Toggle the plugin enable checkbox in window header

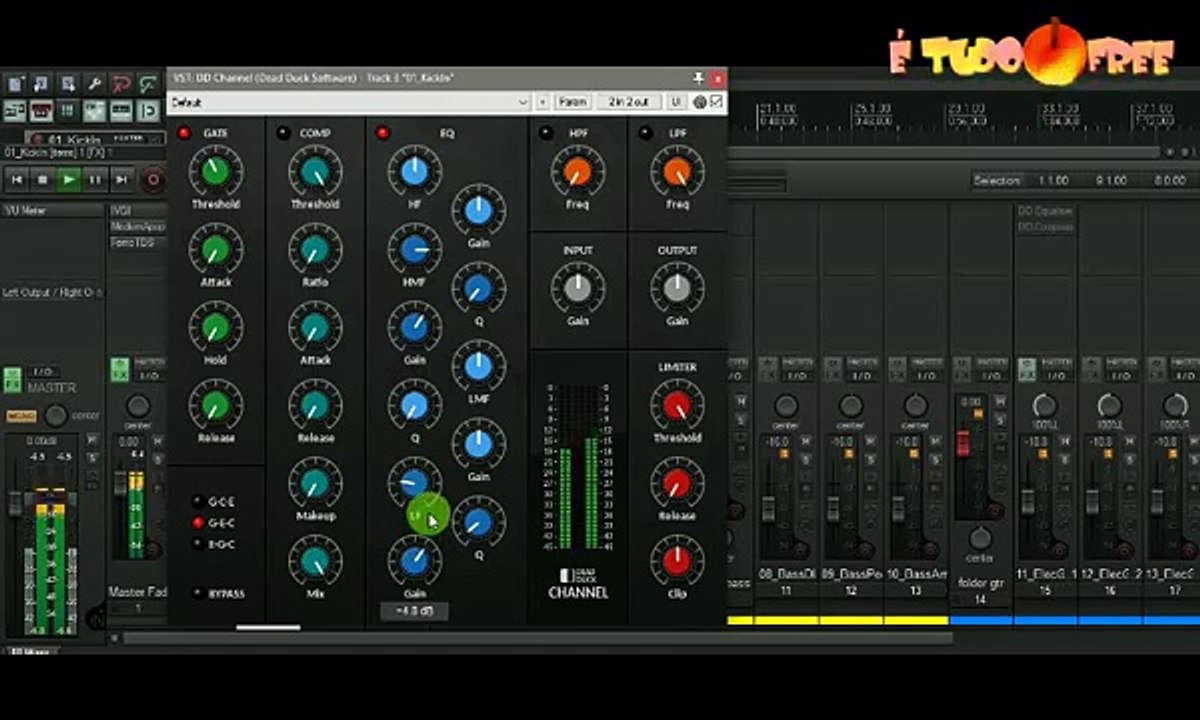pos(716,102)
